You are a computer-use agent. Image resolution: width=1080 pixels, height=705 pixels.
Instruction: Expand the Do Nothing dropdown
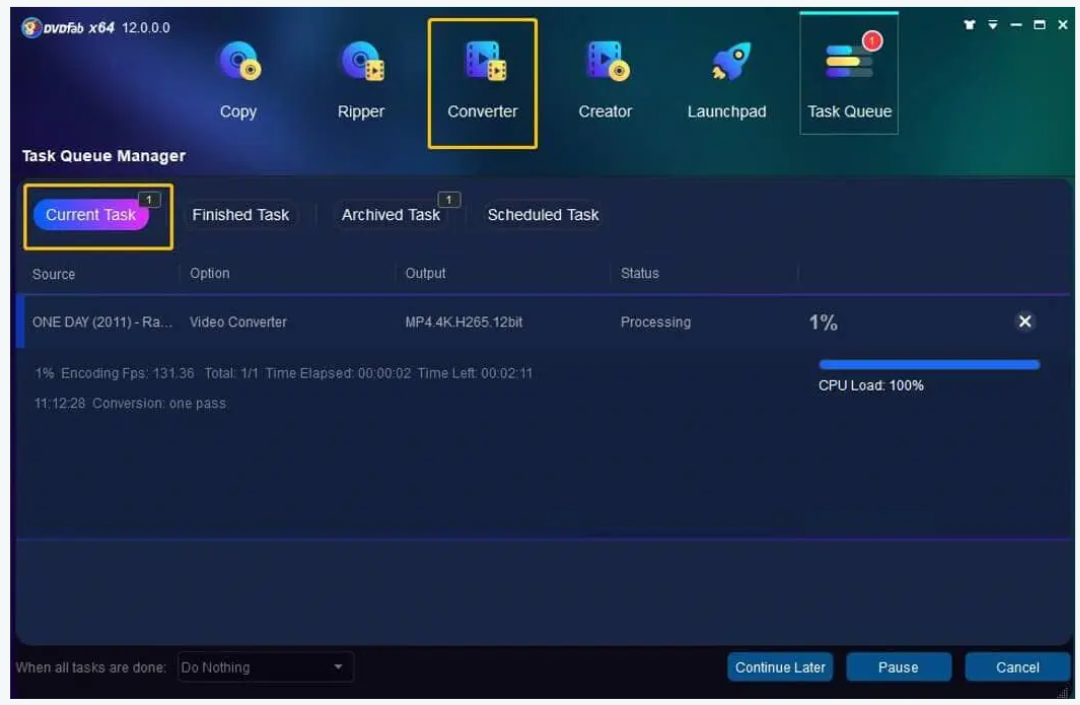tap(265, 667)
